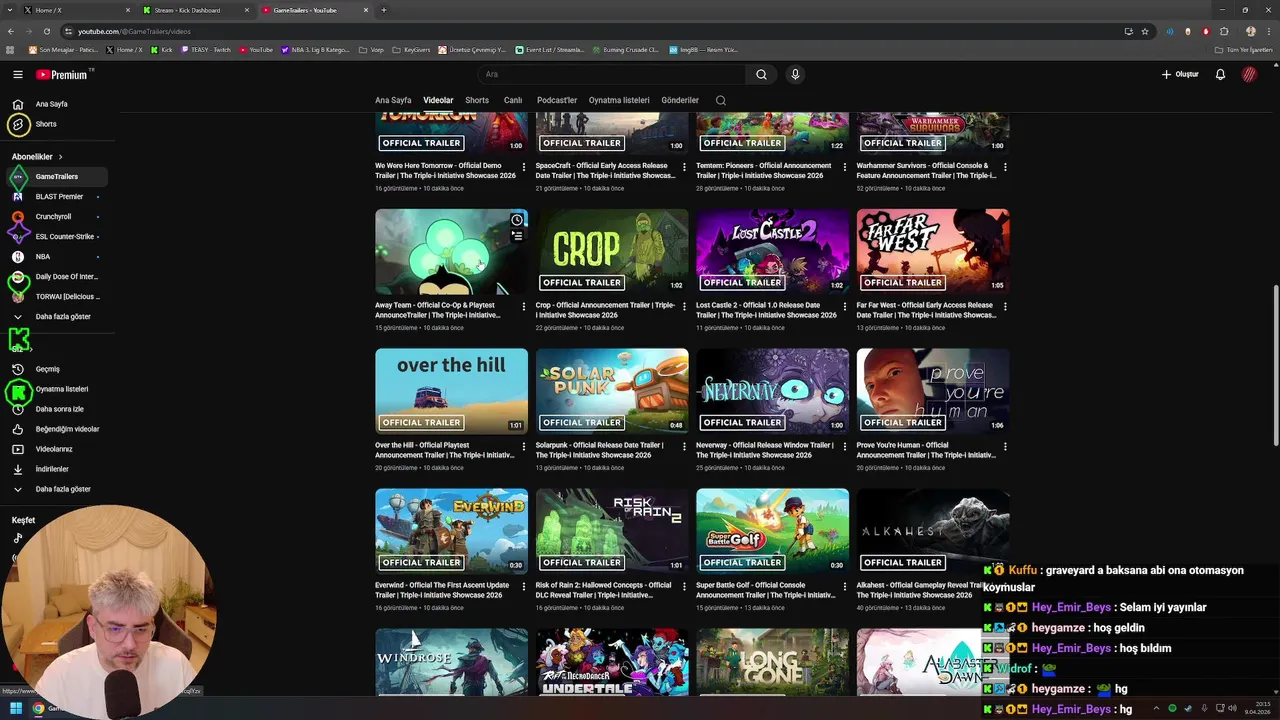
Task: Open the notifications bell
Action: point(1220,74)
